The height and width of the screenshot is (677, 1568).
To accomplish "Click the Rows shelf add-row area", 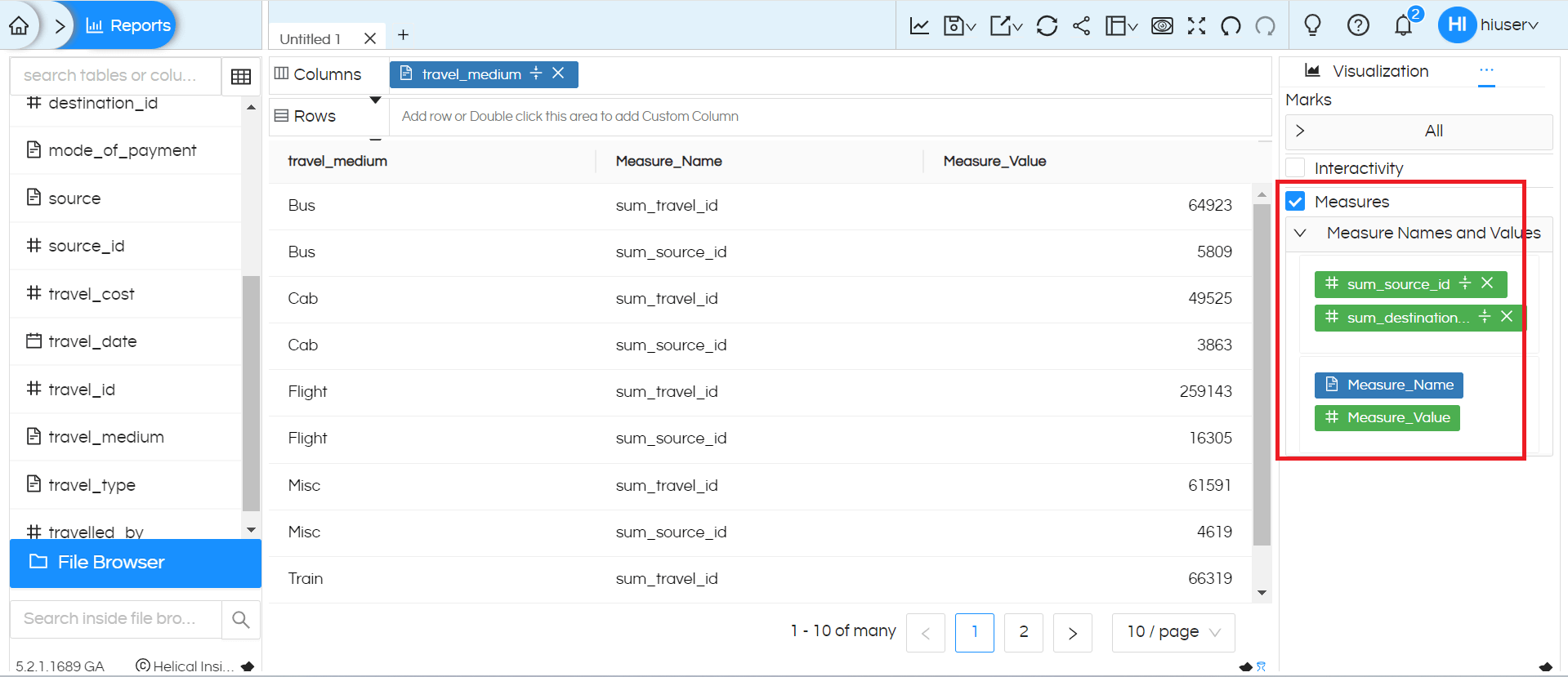I will (830, 117).
